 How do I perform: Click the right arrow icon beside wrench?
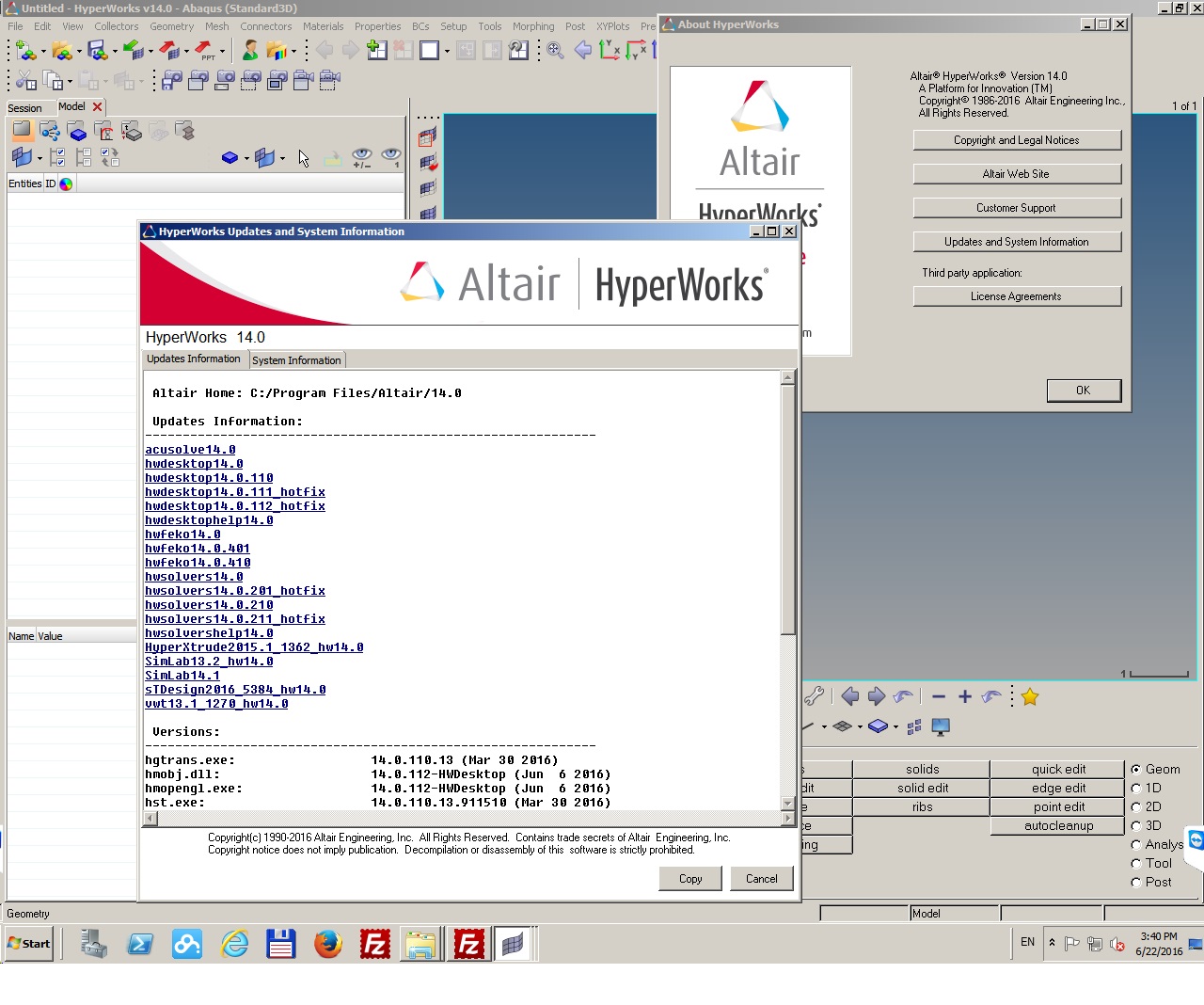pyautogui.click(x=877, y=696)
